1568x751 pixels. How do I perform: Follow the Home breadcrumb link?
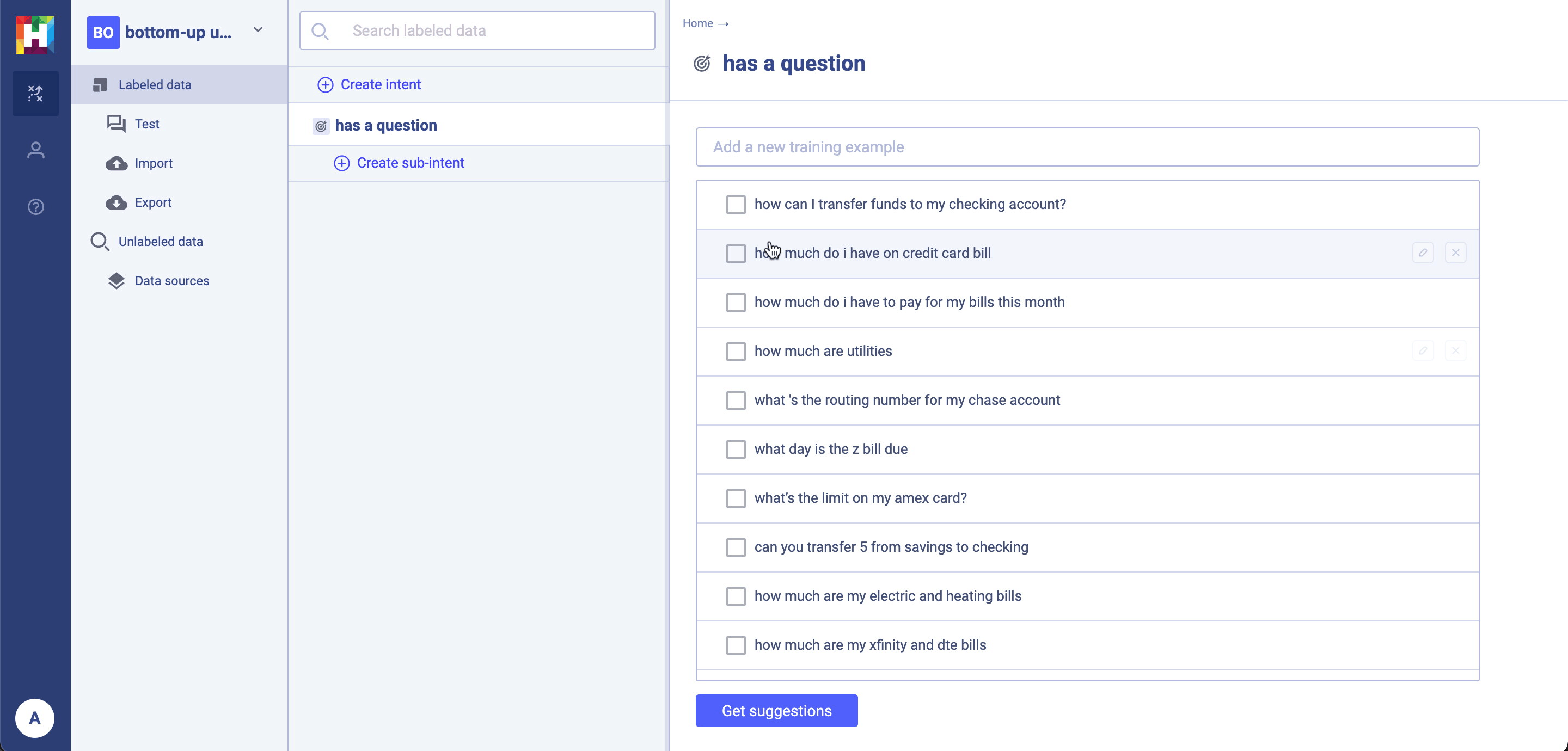tap(697, 23)
